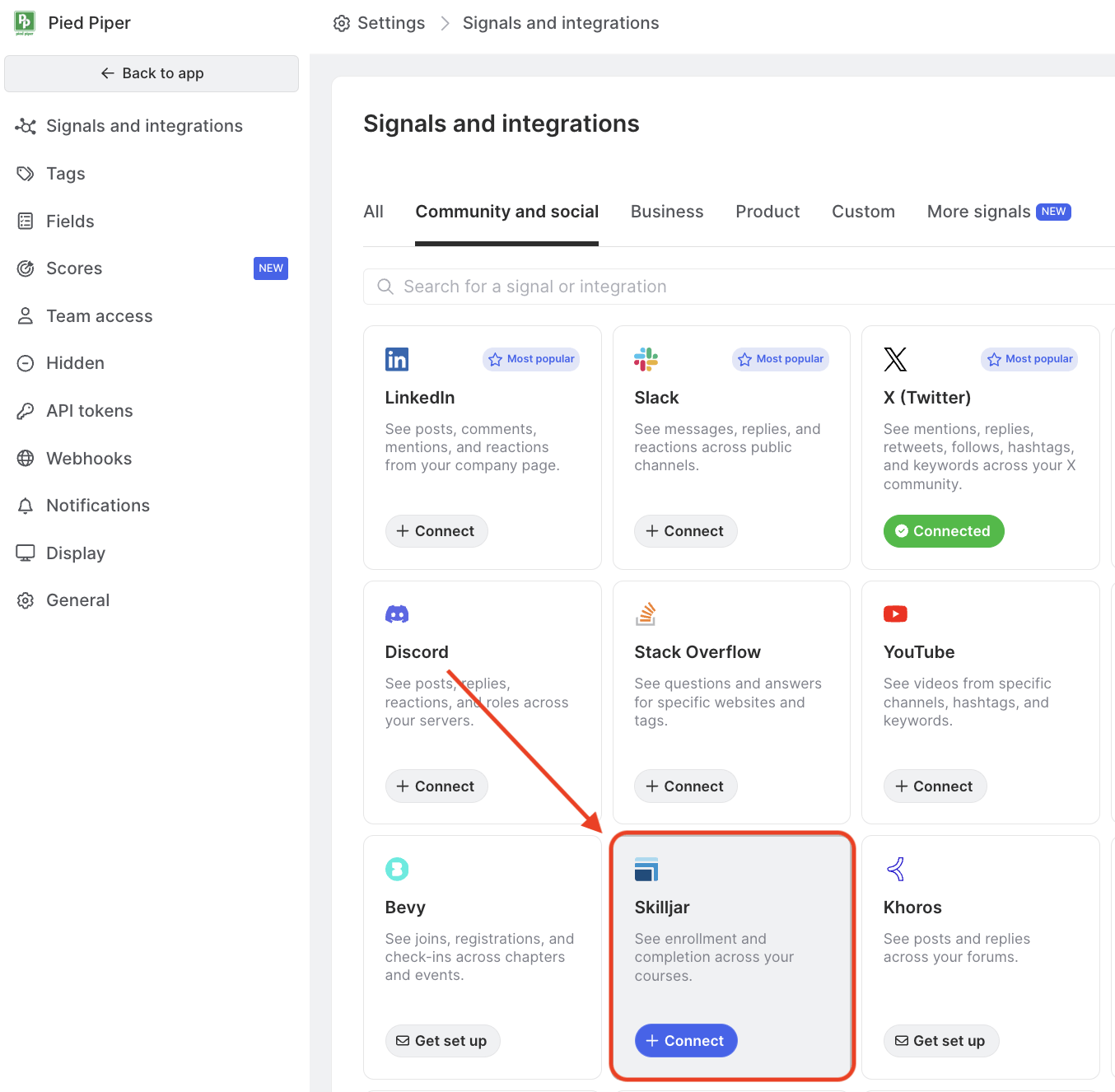Viewport: 1115px width, 1092px height.
Task: Click X (Twitter)'s Most popular badge
Action: [x=1029, y=359]
